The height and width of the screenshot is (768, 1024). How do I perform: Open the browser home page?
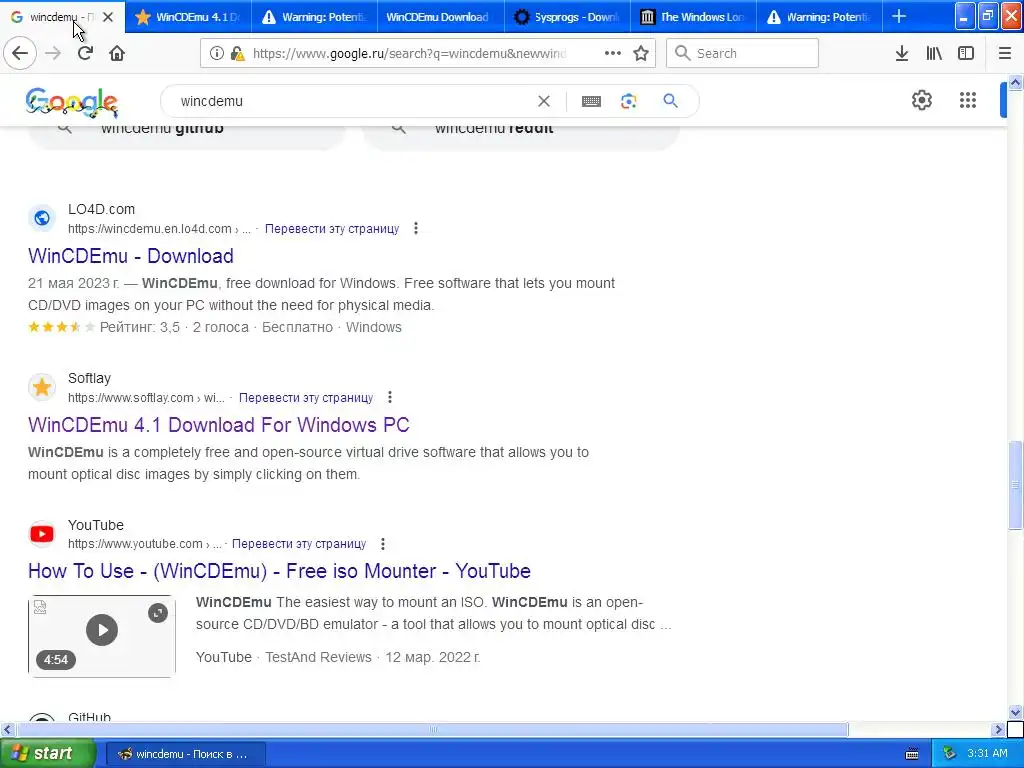117,53
